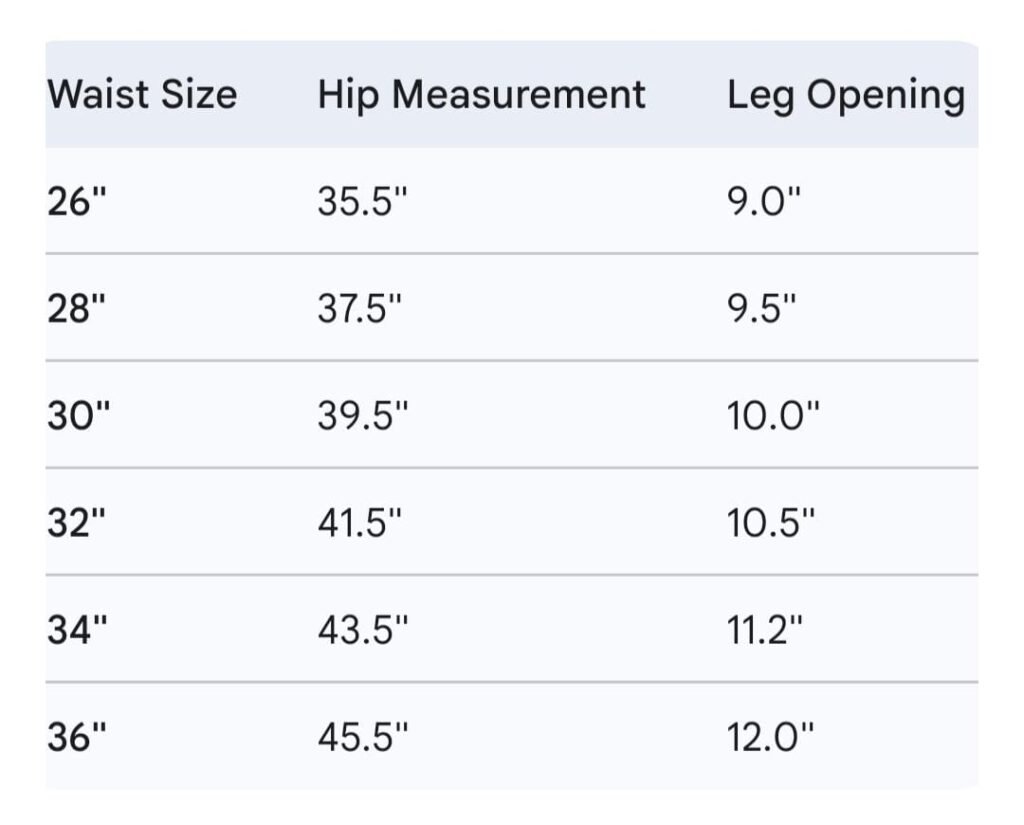The width and height of the screenshot is (1024, 825).
Task: Click the 45.5" hip measurement value
Action: pos(364,737)
